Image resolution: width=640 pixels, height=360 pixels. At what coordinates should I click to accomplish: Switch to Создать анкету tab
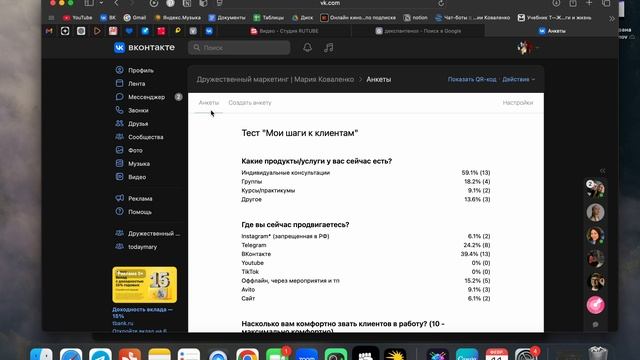250,103
